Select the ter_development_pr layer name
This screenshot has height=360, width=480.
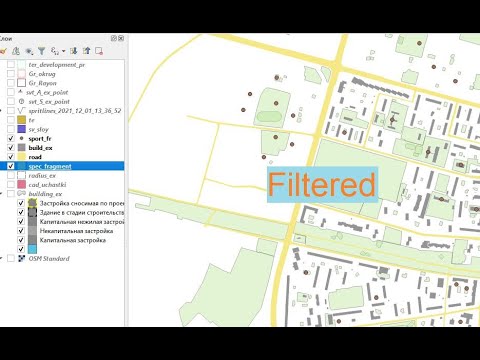click(57, 65)
